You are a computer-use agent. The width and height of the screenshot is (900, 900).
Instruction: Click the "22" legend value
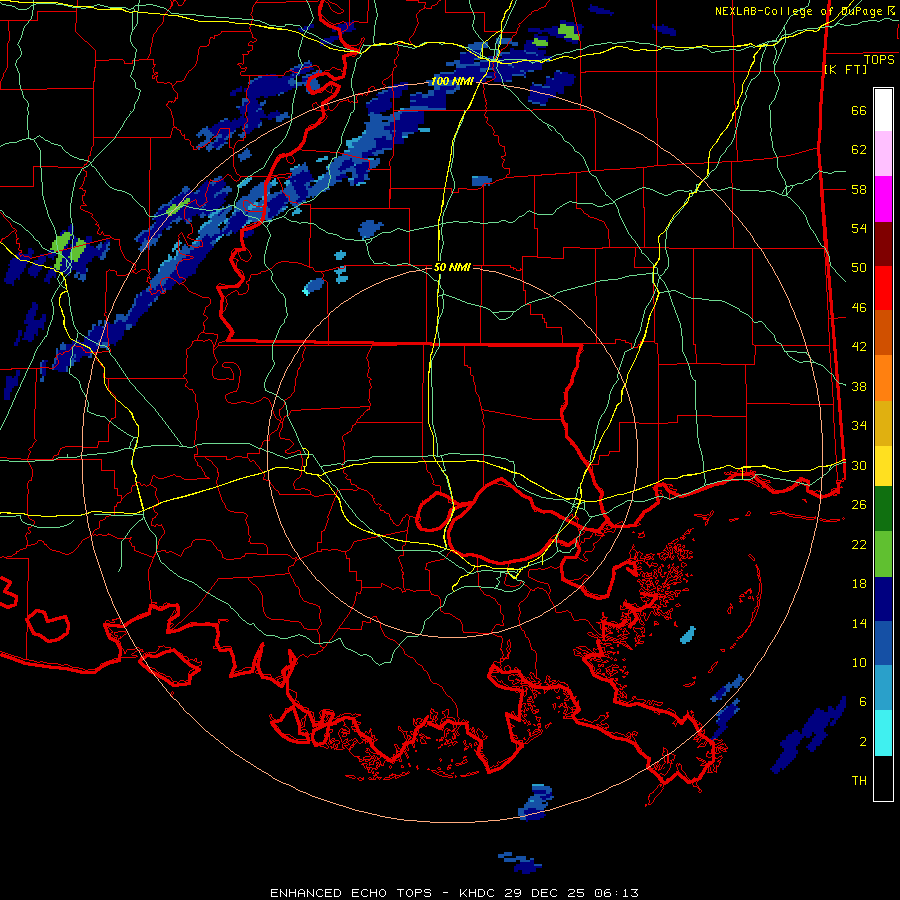click(x=859, y=544)
